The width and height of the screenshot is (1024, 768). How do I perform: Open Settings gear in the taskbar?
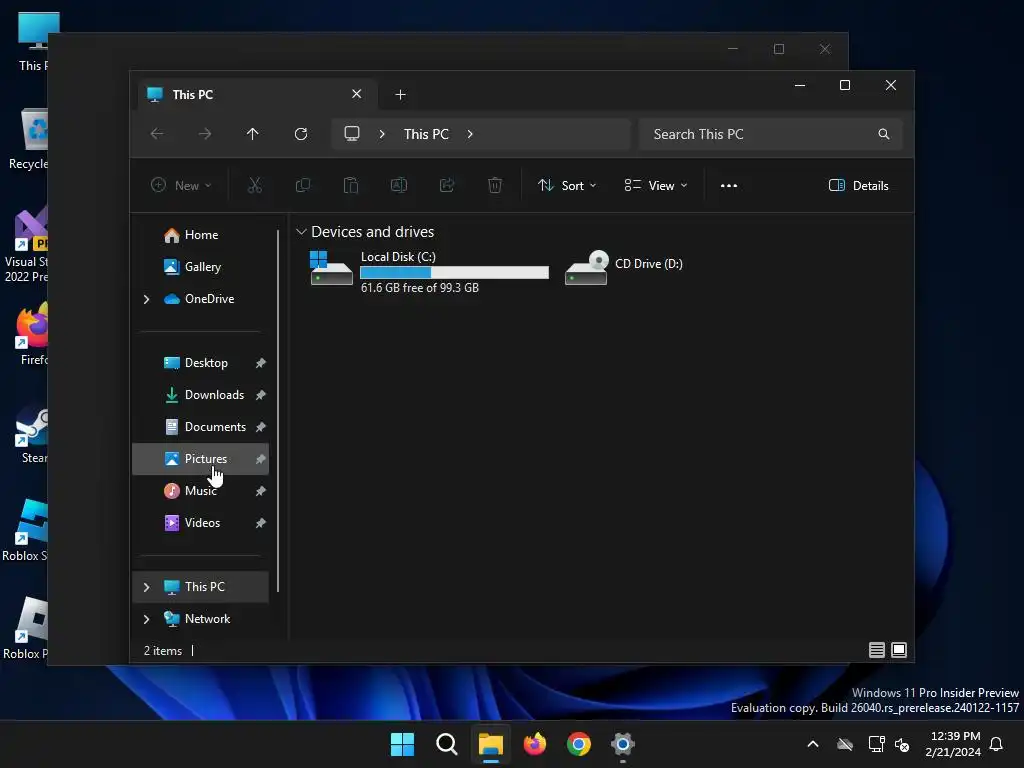(x=623, y=744)
